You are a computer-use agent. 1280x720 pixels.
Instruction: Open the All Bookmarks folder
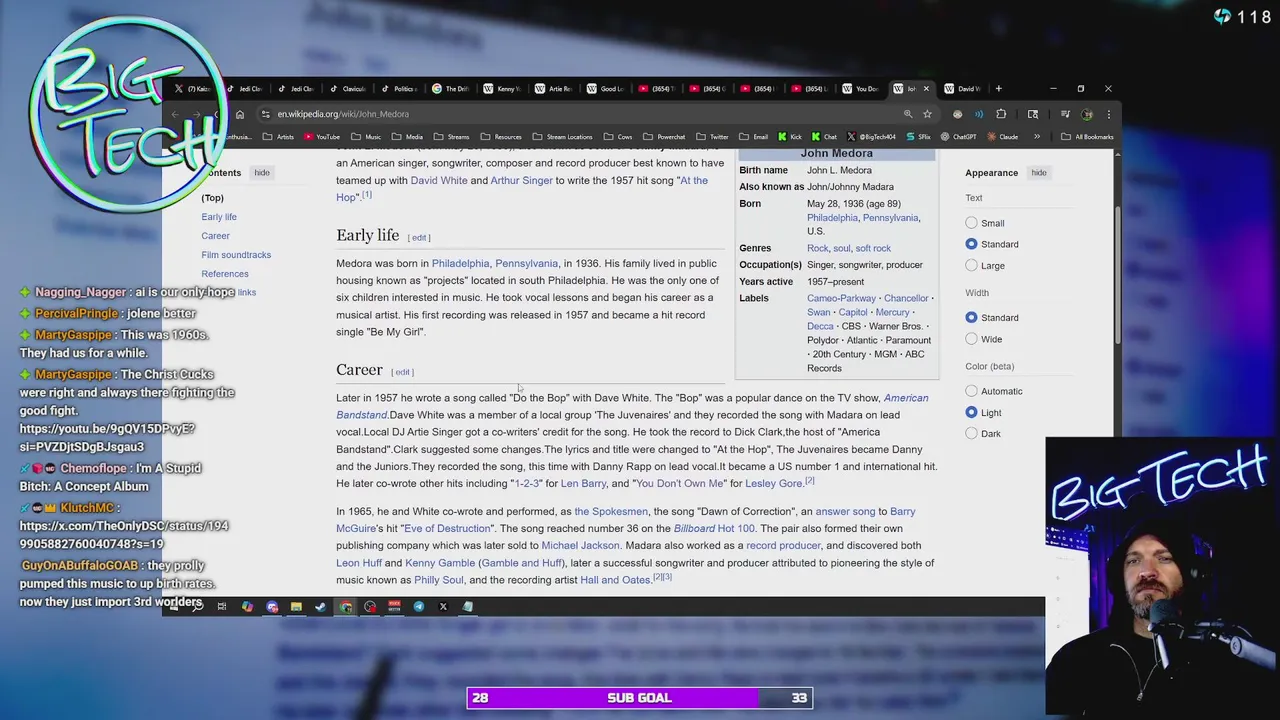pos(1088,137)
